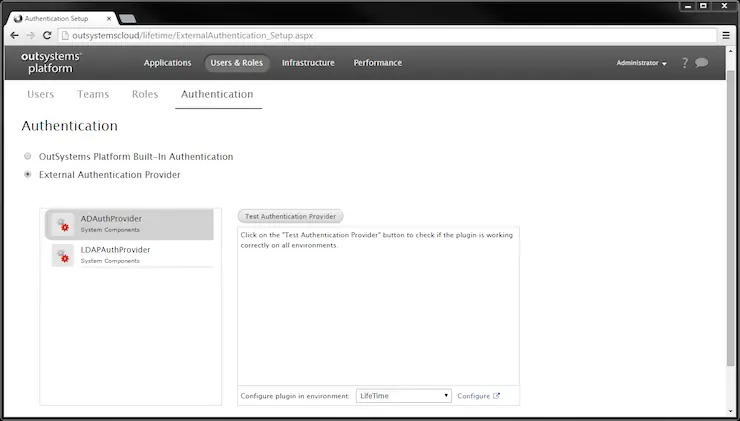
Task: Switch to the Users tab
Action: tap(41, 94)
